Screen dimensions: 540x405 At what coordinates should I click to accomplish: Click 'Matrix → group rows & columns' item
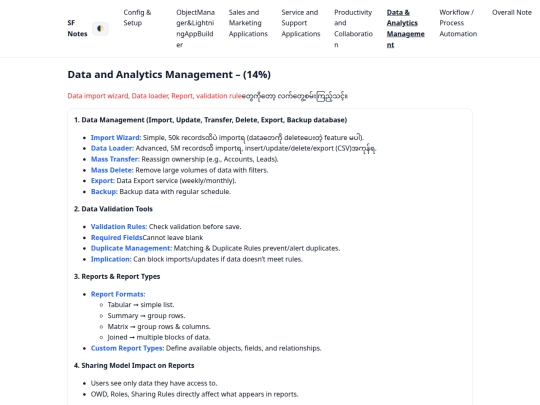(159, 326)
